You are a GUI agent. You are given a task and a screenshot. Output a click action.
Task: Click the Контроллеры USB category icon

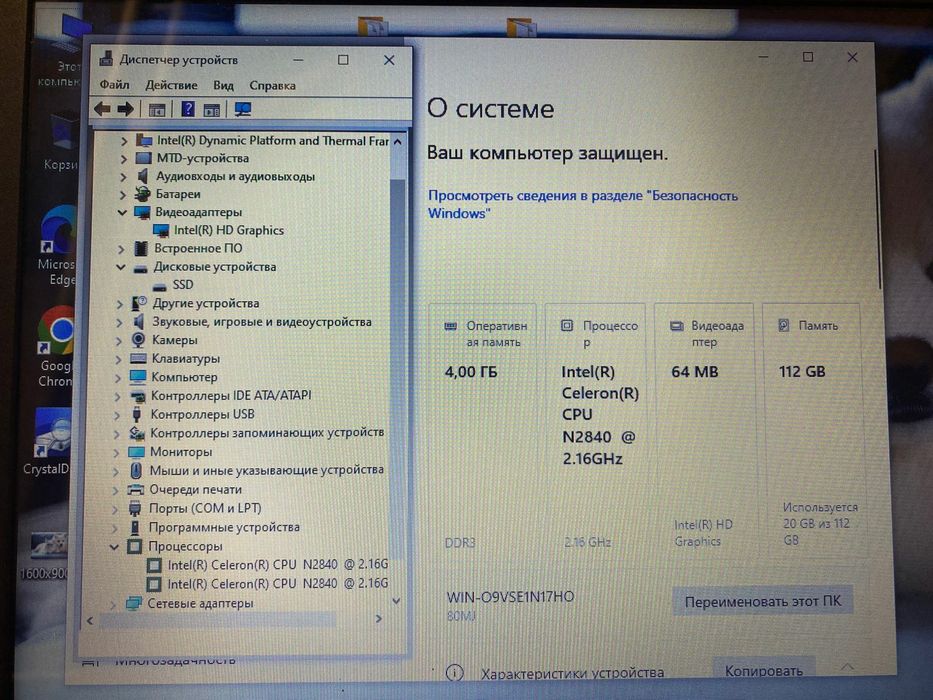(x=136, y=414)
